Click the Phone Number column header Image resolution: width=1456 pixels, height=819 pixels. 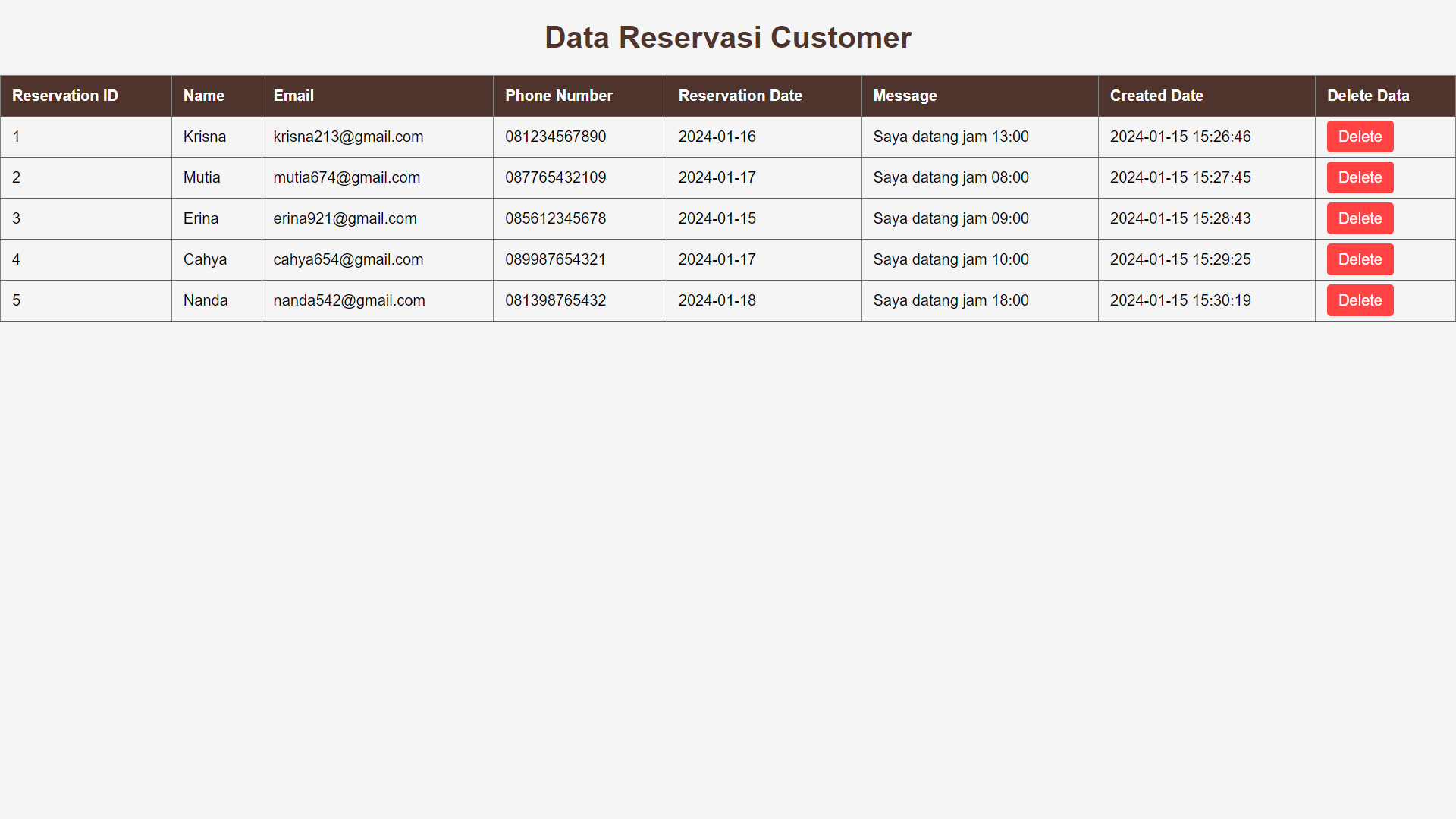pyautogui.click(x=580, y=96)
